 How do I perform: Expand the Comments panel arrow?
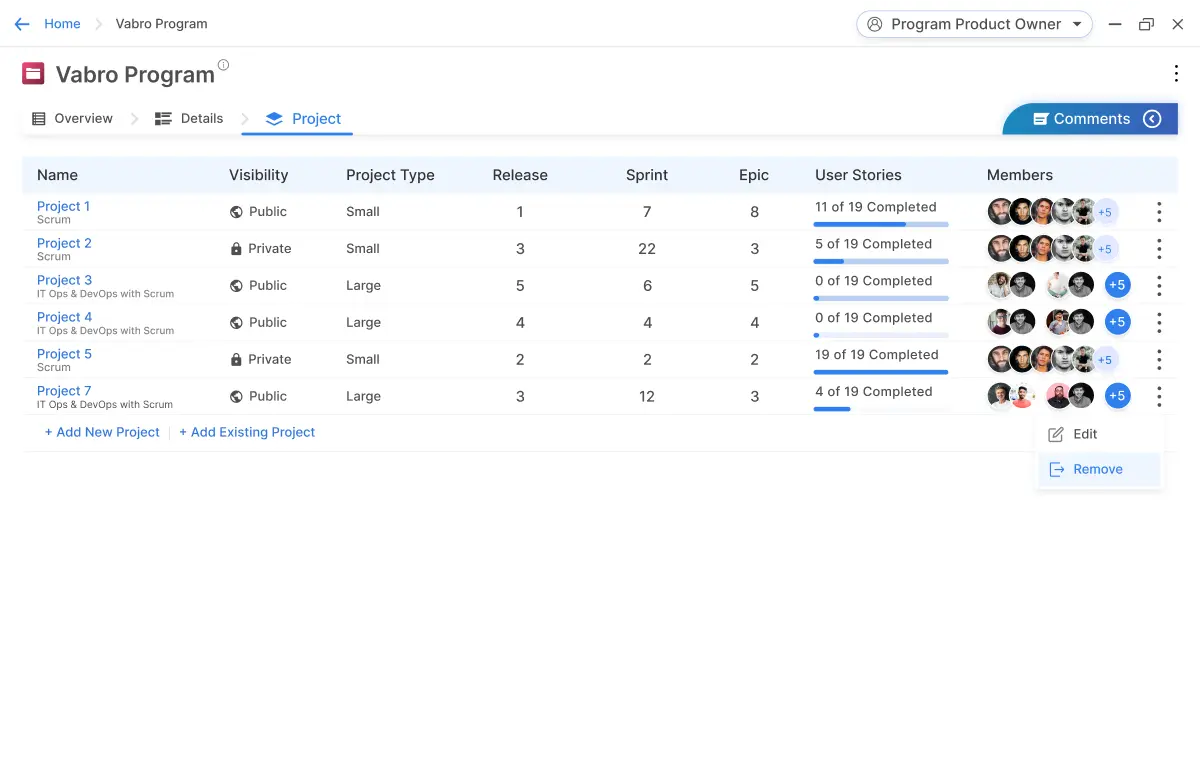pos(1152,119)
